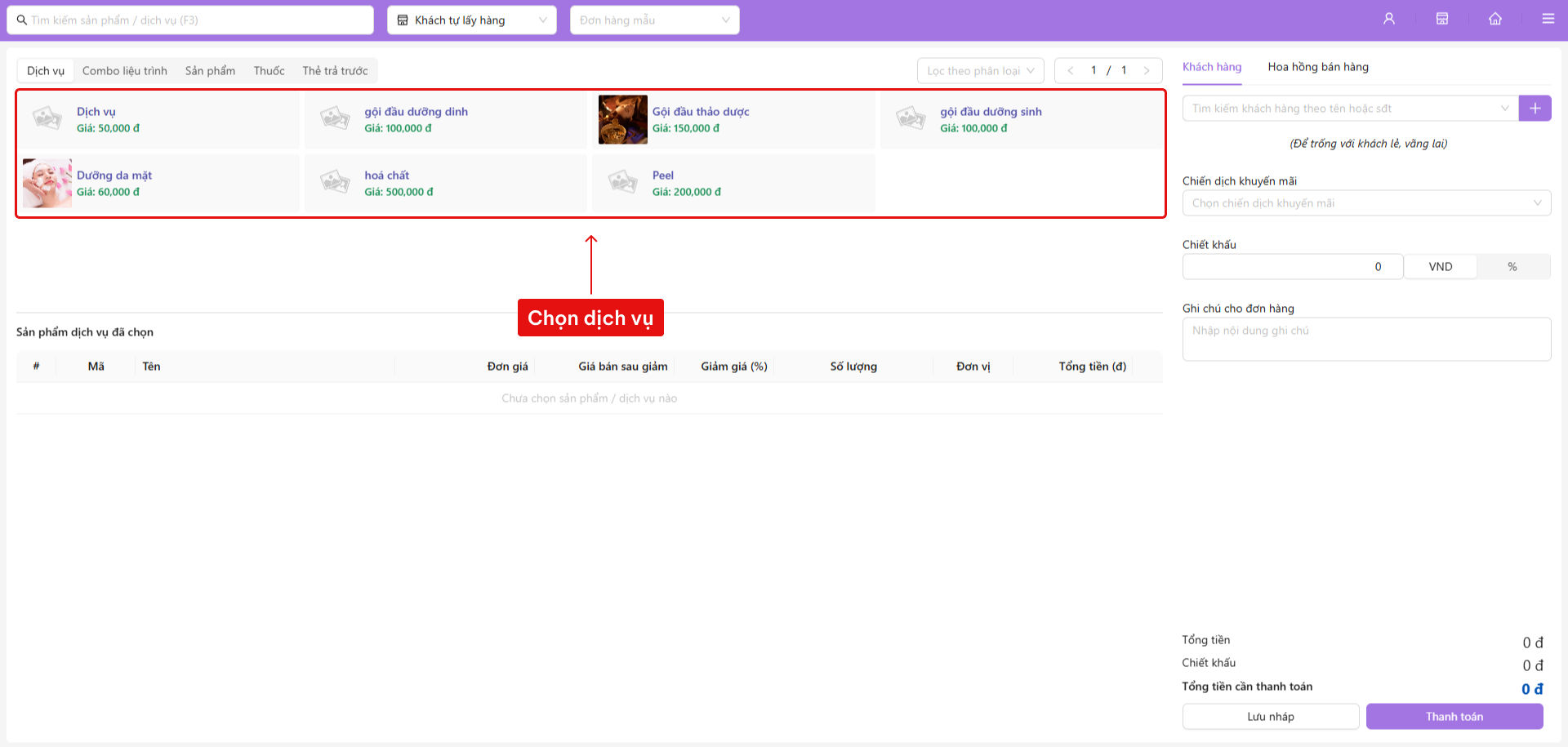The height and width of the screenshot is (747, 1568).
Task: Open the store icon in the header
Action: pos(1442,19)
